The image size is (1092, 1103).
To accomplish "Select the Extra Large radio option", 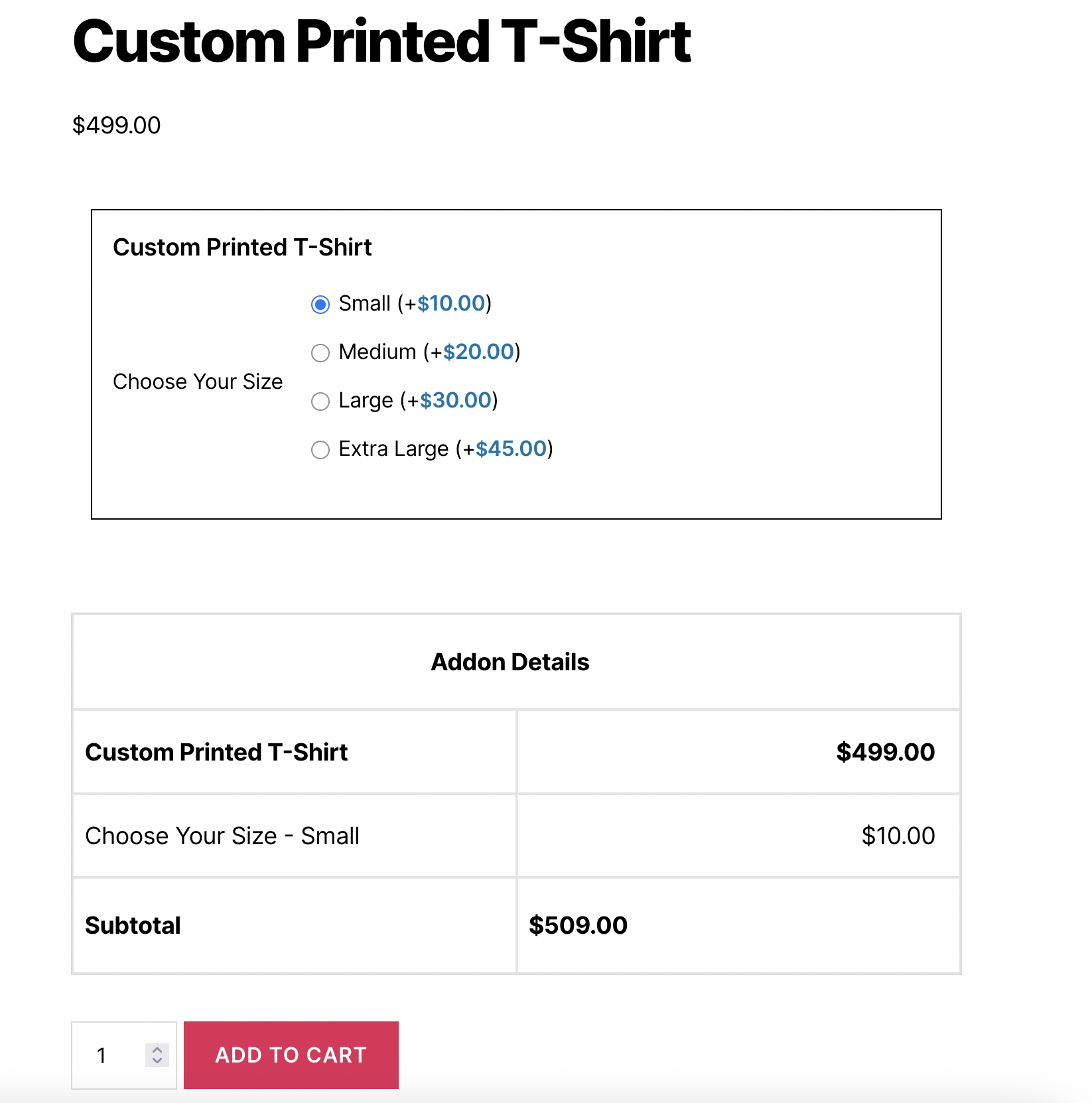I will (320, 450).
